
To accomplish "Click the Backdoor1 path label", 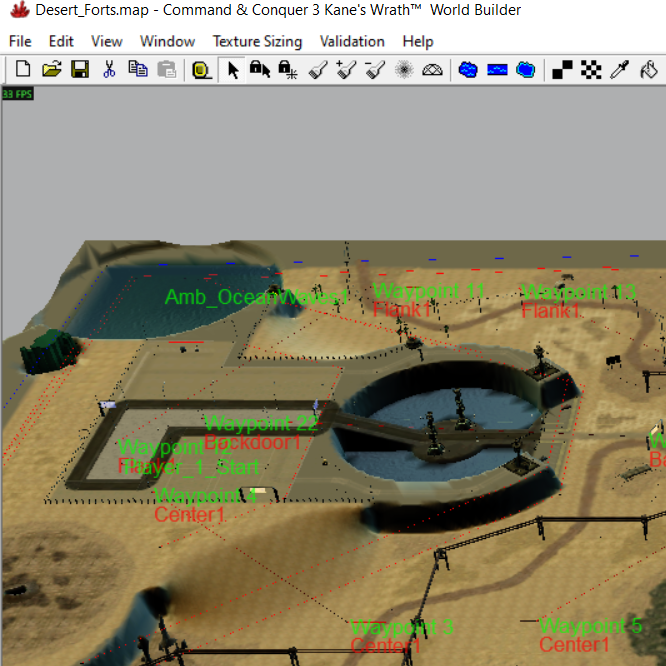I will pos(252,442).
